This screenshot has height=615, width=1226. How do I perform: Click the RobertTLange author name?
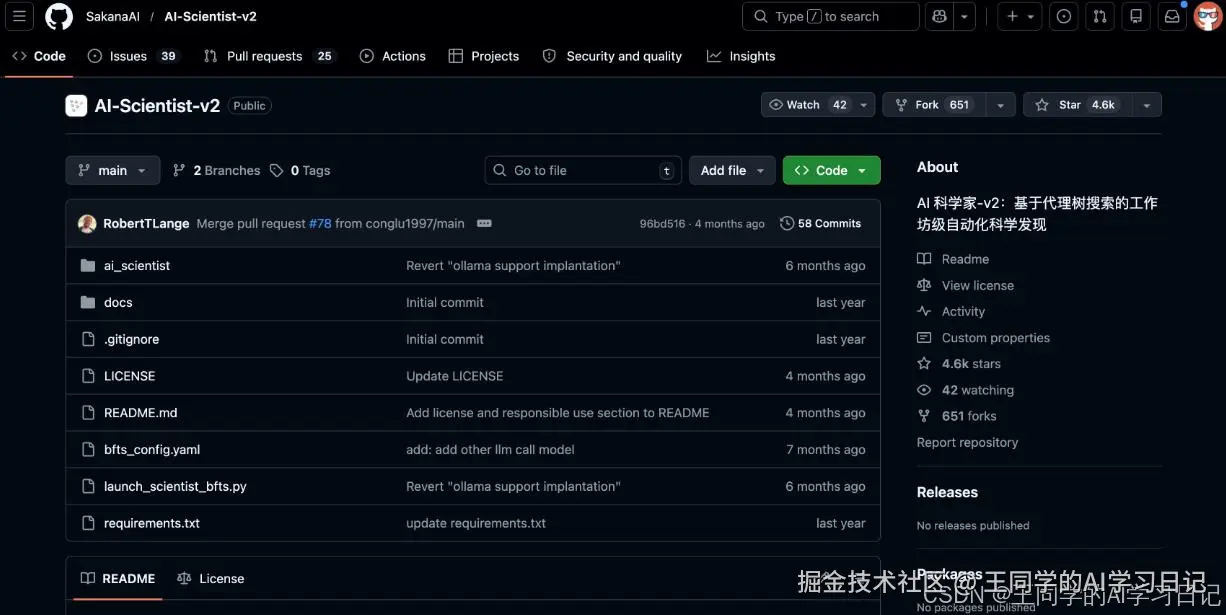click(146, 224)
